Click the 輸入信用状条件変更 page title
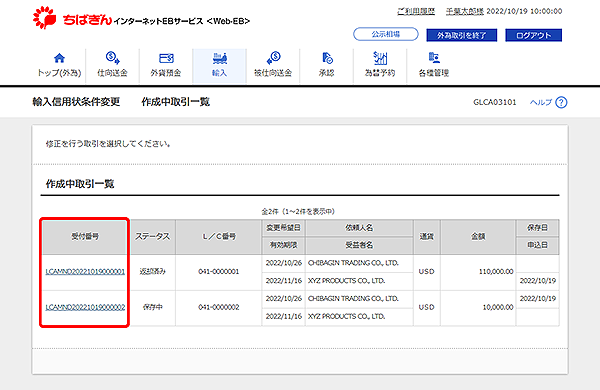Viewport: 600px width, 390px height. tap(76, 102)
